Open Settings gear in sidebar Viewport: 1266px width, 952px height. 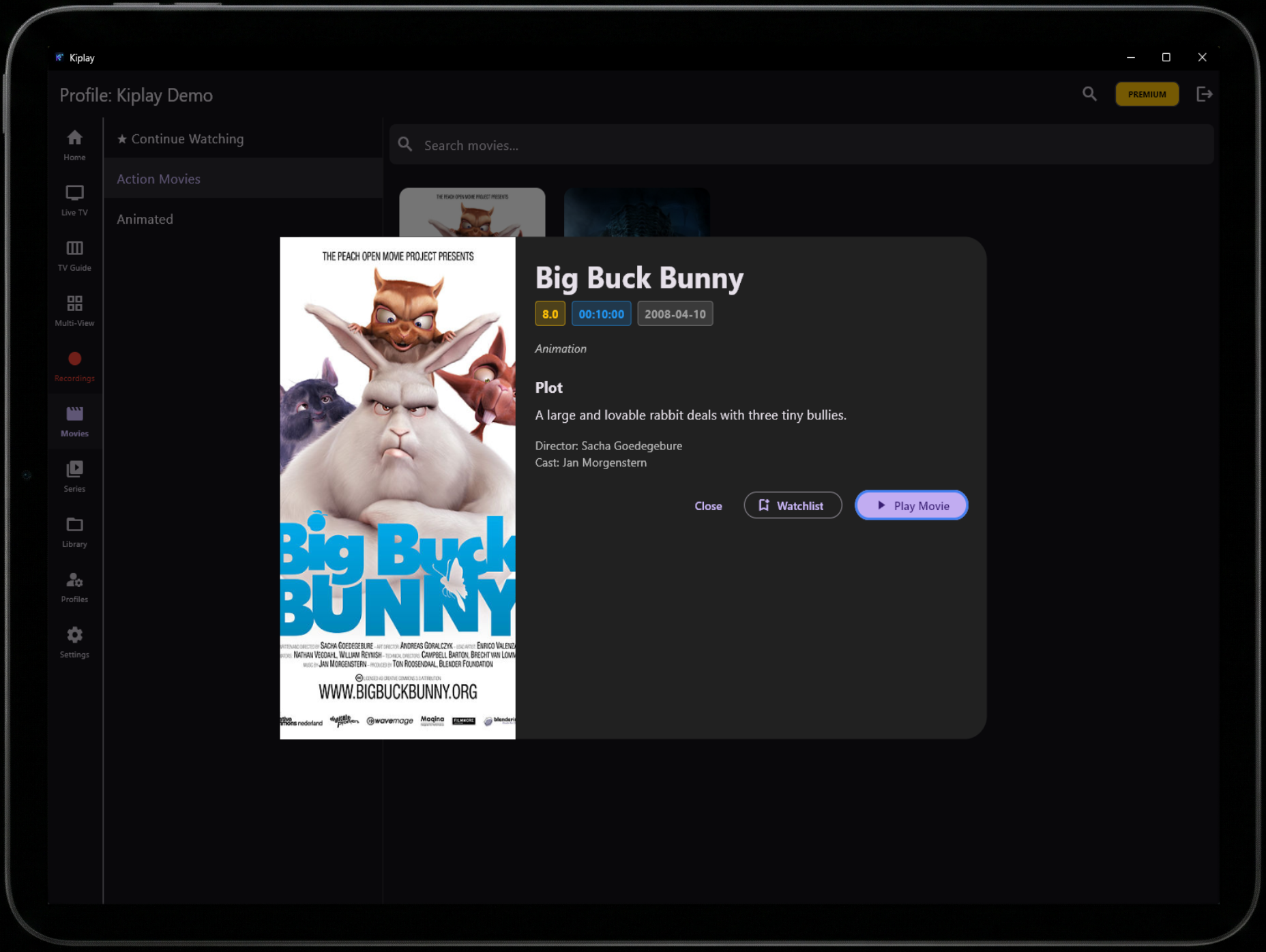pyautogui.click(x=74, y=642)
